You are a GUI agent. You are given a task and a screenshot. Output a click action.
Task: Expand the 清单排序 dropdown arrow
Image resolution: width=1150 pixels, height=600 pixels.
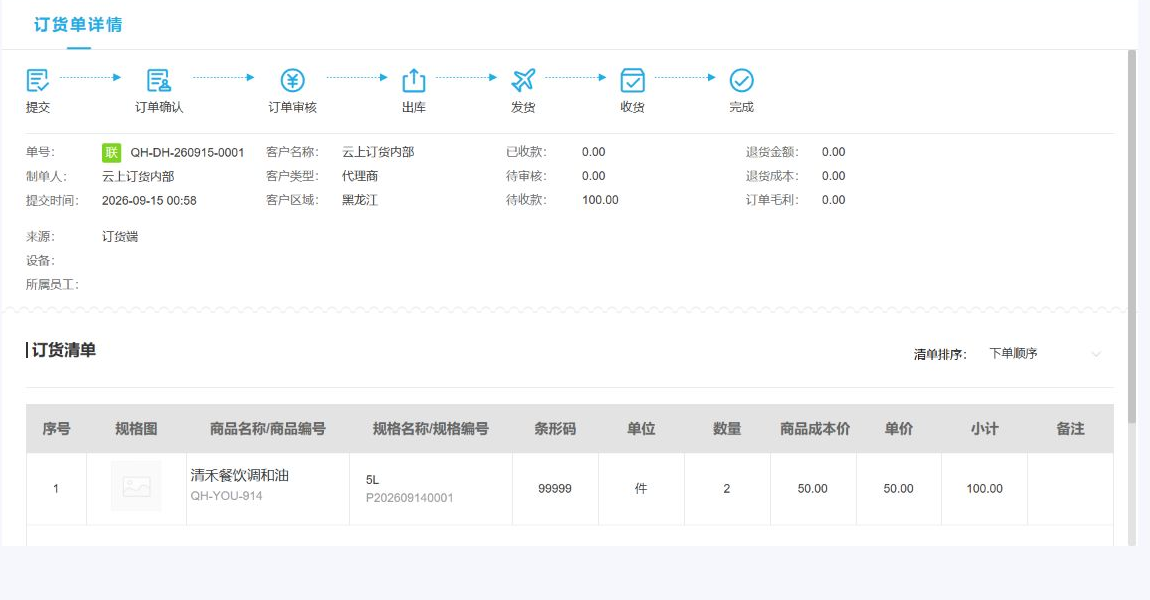click(x=1096, y=354)
